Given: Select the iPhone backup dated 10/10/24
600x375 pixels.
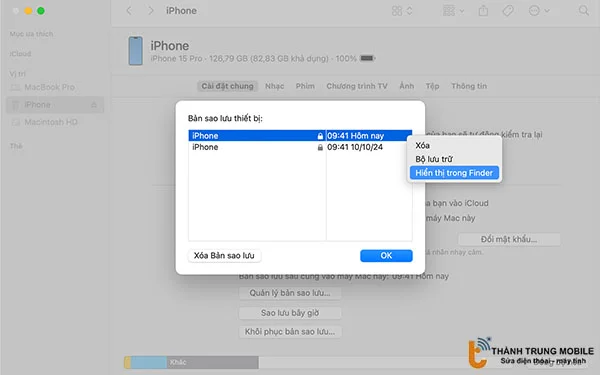Looking at the screenshot, I should tap(300, 147).
